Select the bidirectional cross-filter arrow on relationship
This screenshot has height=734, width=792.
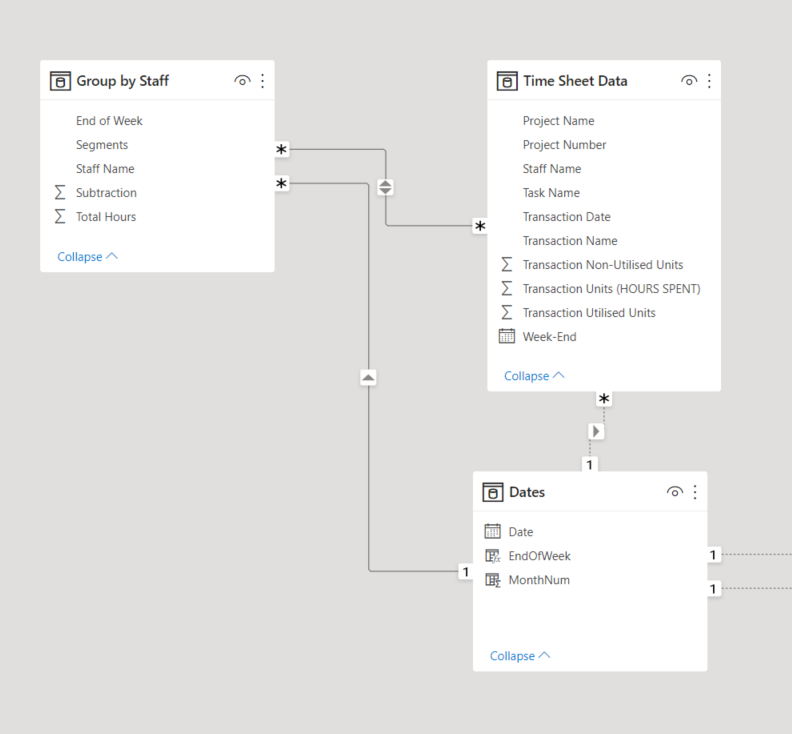[385, 187]
